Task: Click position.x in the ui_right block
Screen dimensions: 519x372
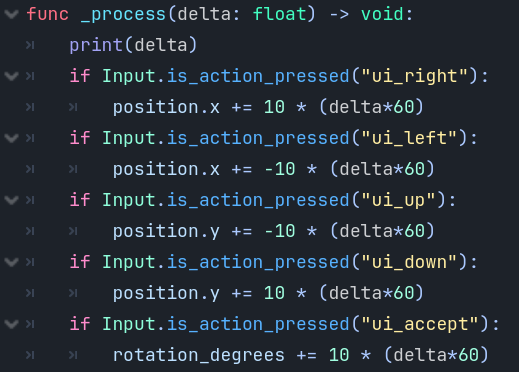Action: tap(166, 107)
